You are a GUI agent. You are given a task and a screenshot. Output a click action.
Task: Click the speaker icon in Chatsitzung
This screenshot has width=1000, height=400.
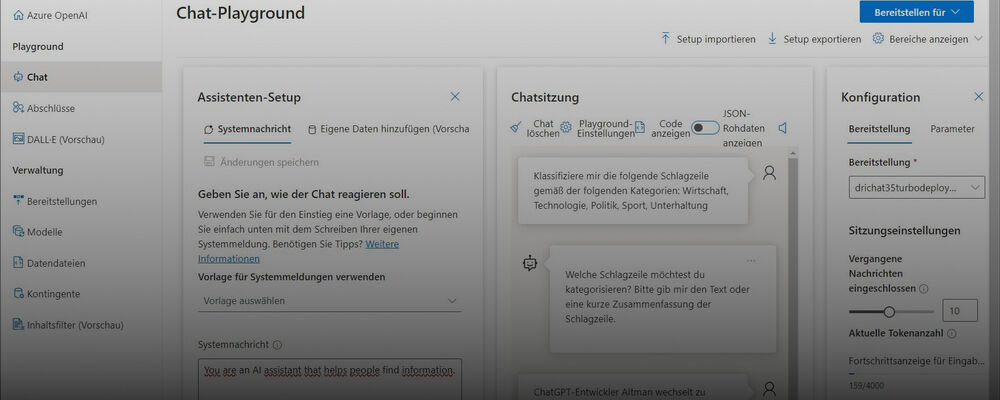783,128
